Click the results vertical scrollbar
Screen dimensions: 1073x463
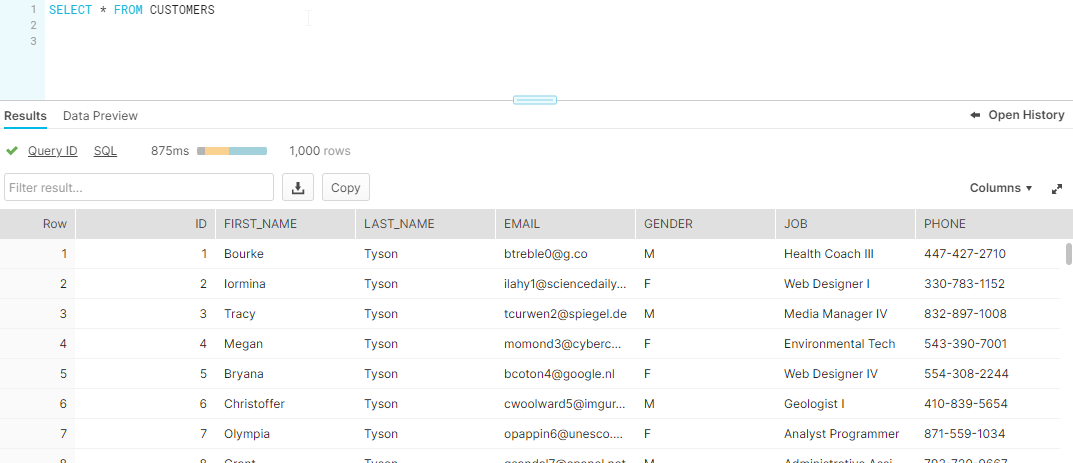tap(1068, 252)
